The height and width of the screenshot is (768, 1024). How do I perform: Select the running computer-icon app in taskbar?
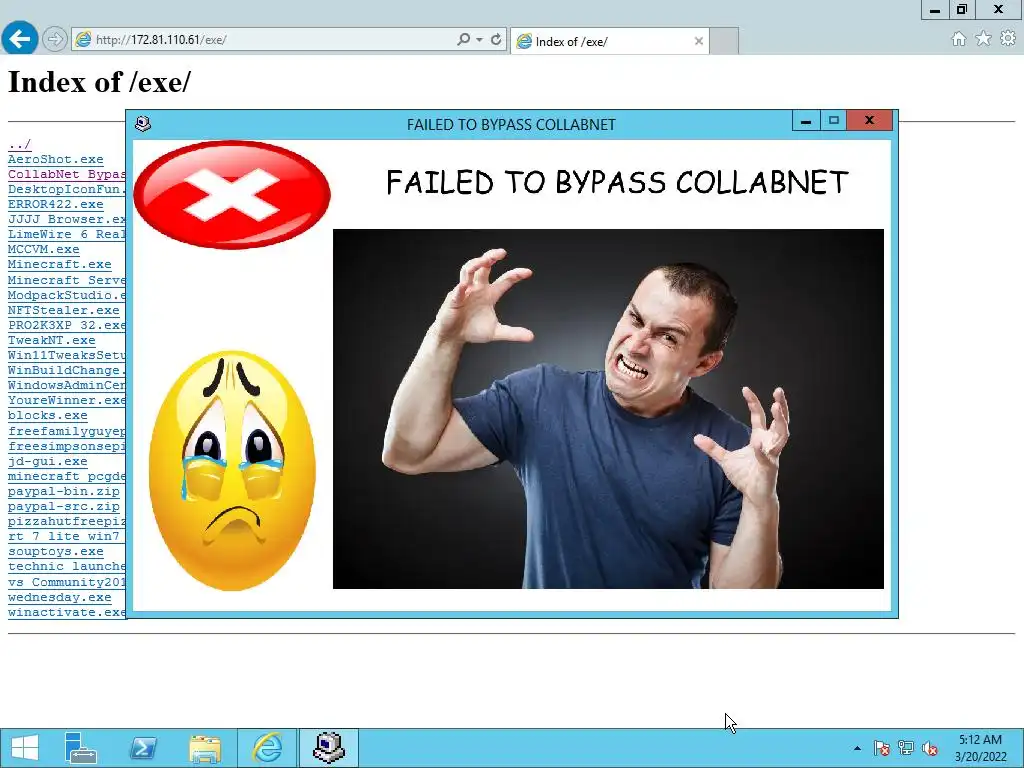tap(329, 748)
